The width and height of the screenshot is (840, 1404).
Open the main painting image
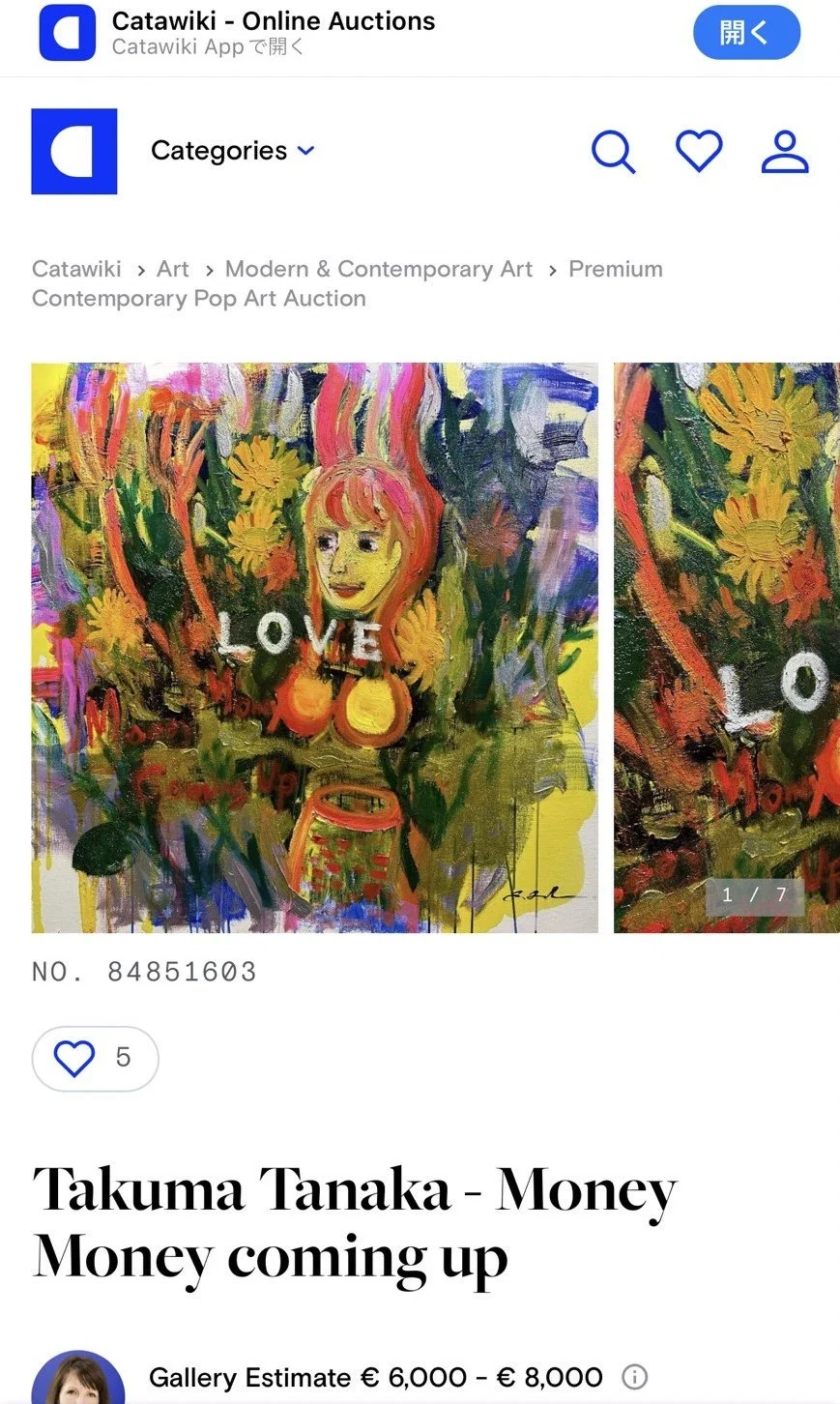coord(315,648)
